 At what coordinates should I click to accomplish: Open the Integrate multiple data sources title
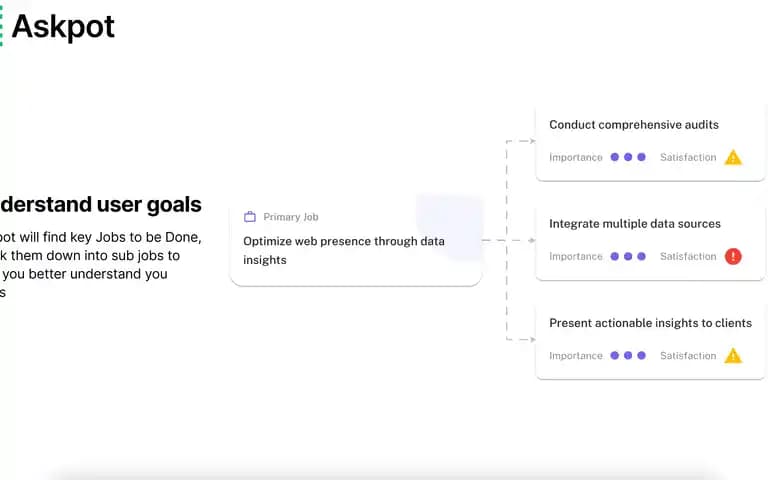coord(635,224)
